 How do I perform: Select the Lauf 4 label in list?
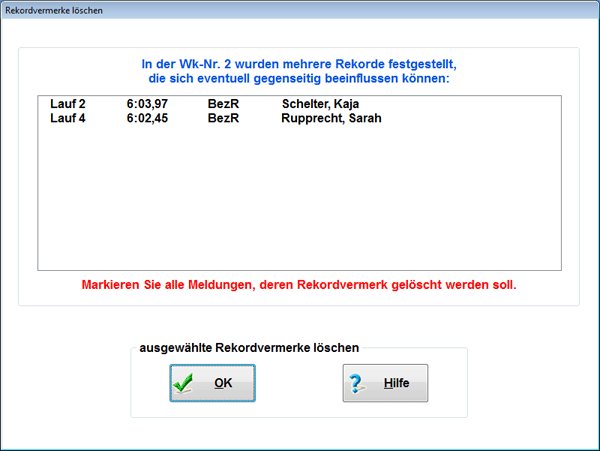[x=68, y=118]
